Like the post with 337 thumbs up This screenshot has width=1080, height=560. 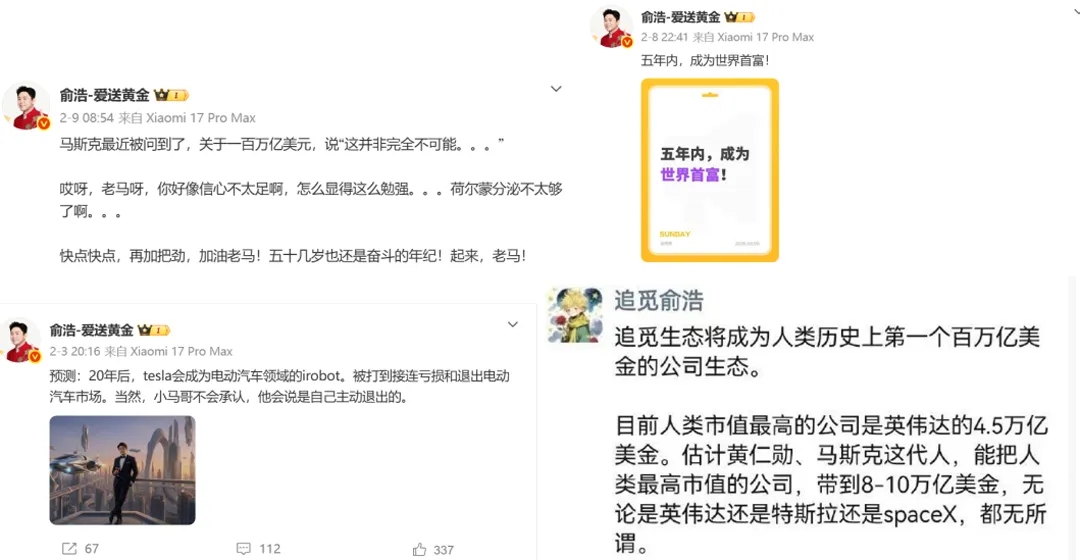coord(419,549)
